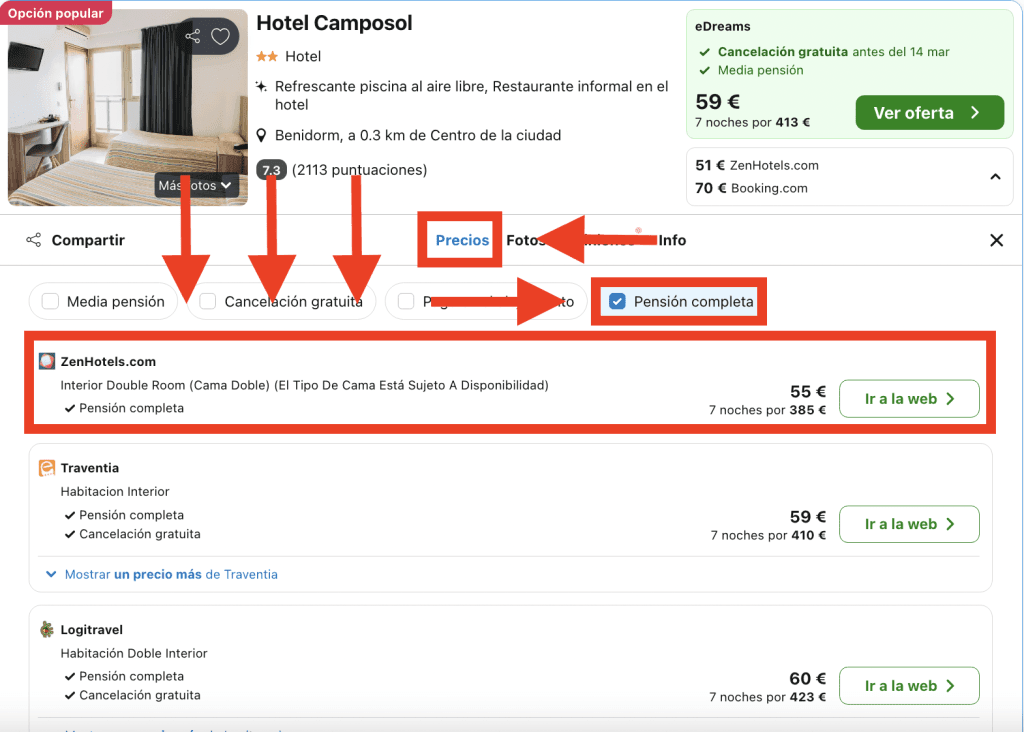Viewport: 1024px width, 732px height.
Task: Click the Compartir share icon
Action: [x=34, y=240]
